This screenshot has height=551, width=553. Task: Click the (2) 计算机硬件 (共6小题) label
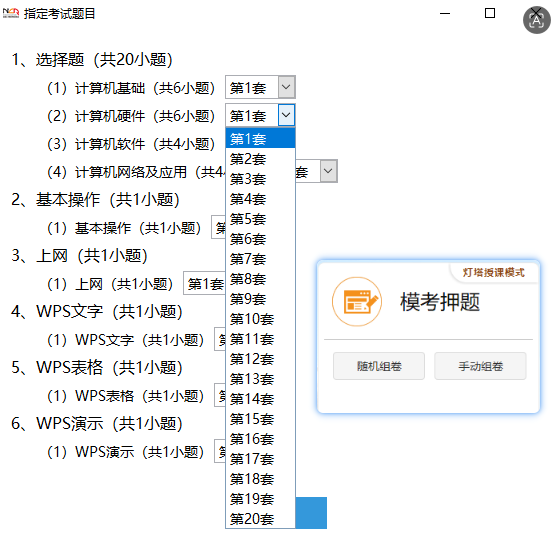tap(131, 116)
